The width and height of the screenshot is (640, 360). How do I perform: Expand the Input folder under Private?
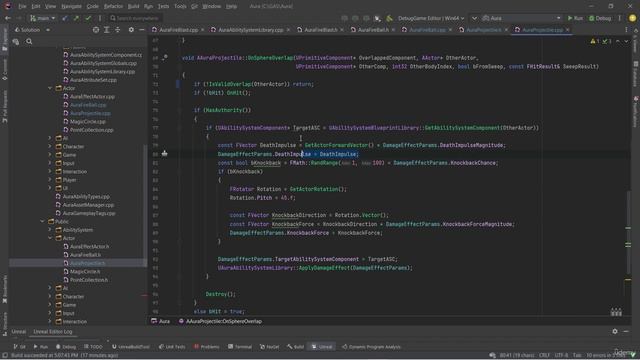[50, 163]
